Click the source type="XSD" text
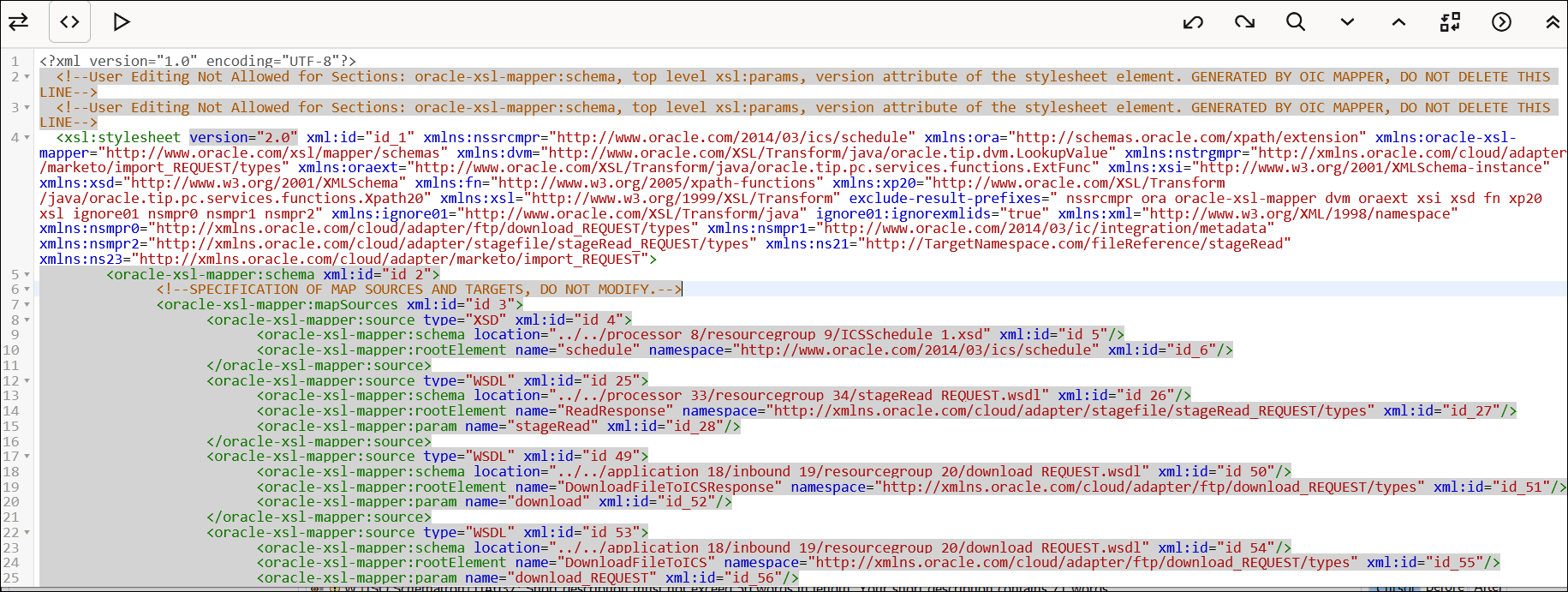1568x592 pixels. pos(465,320)
